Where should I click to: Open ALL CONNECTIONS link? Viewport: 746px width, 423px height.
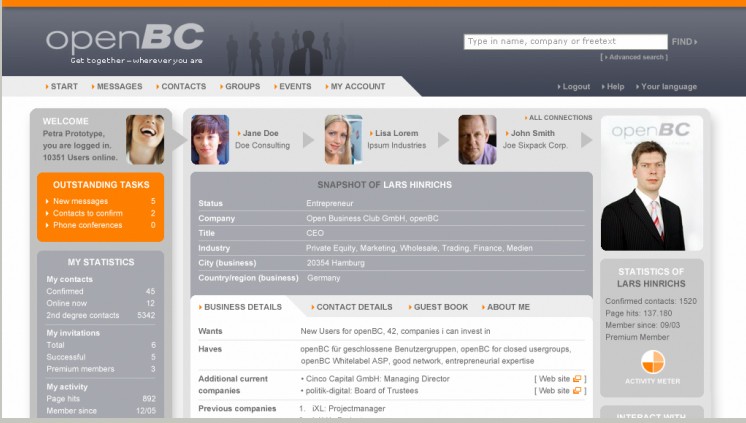click(x=559, y=118)
